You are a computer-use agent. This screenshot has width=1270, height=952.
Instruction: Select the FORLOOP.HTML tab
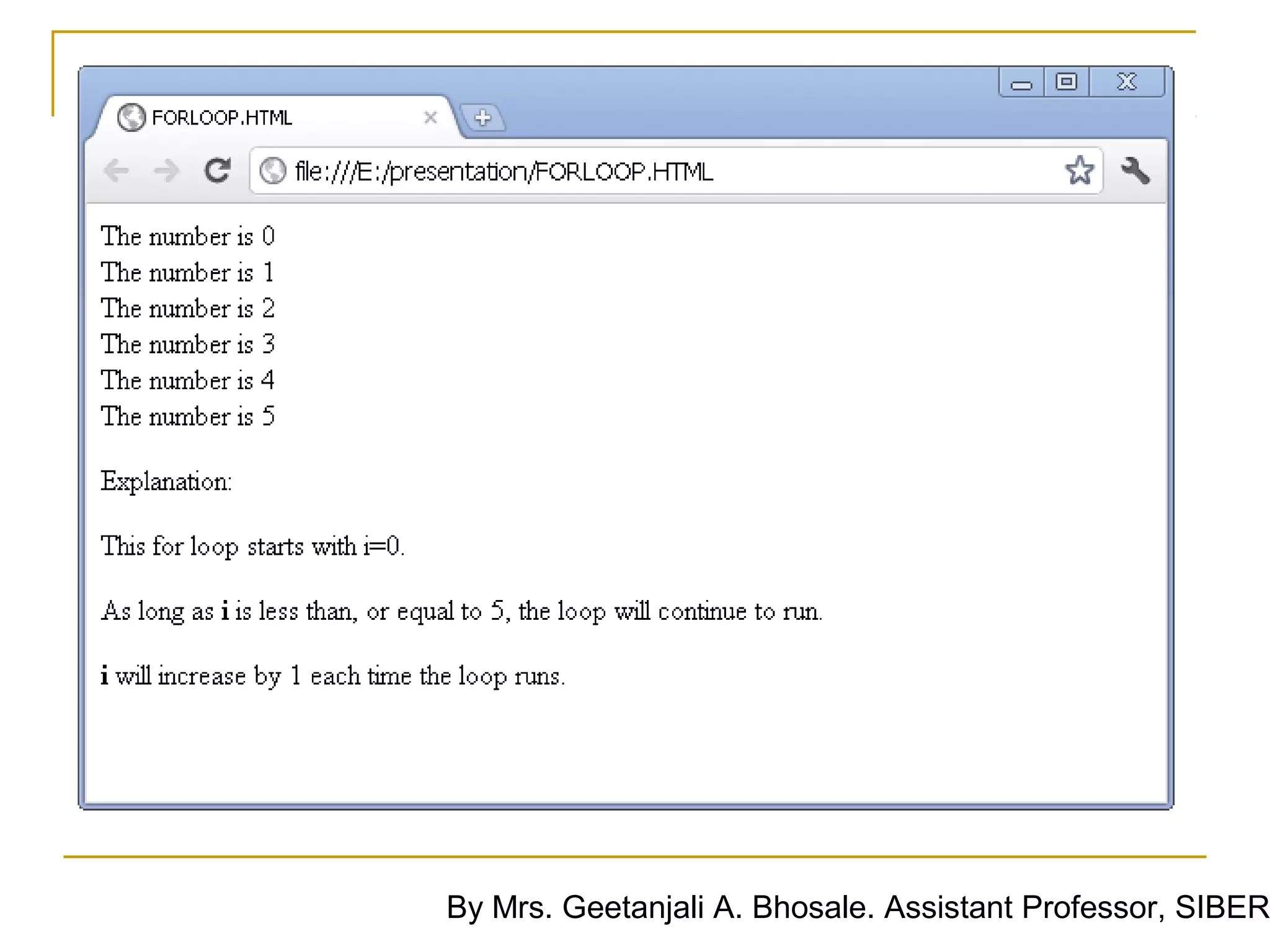point(275,117)
